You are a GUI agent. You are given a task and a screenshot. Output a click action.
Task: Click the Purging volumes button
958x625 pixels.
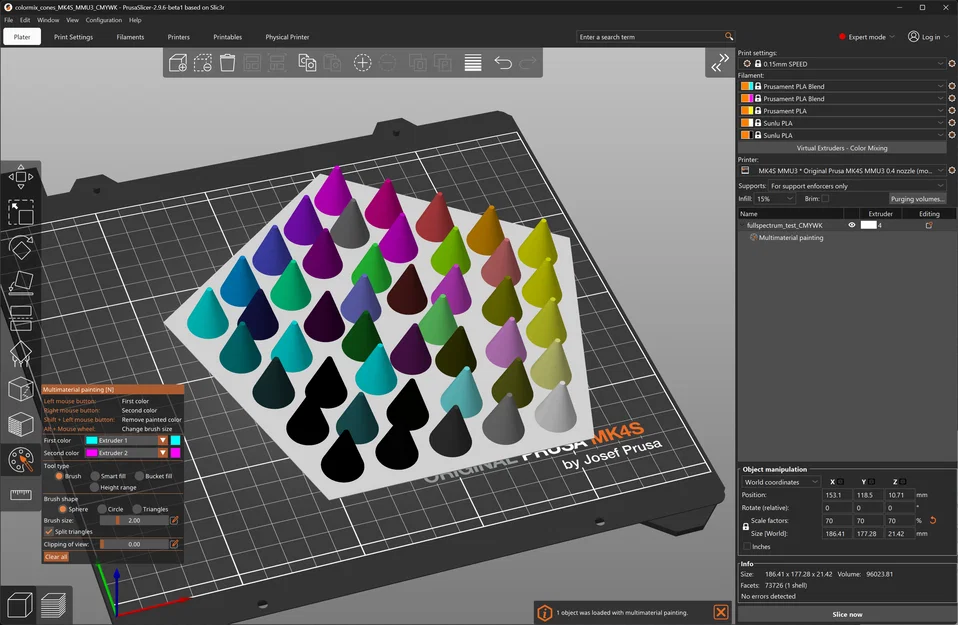917,199
